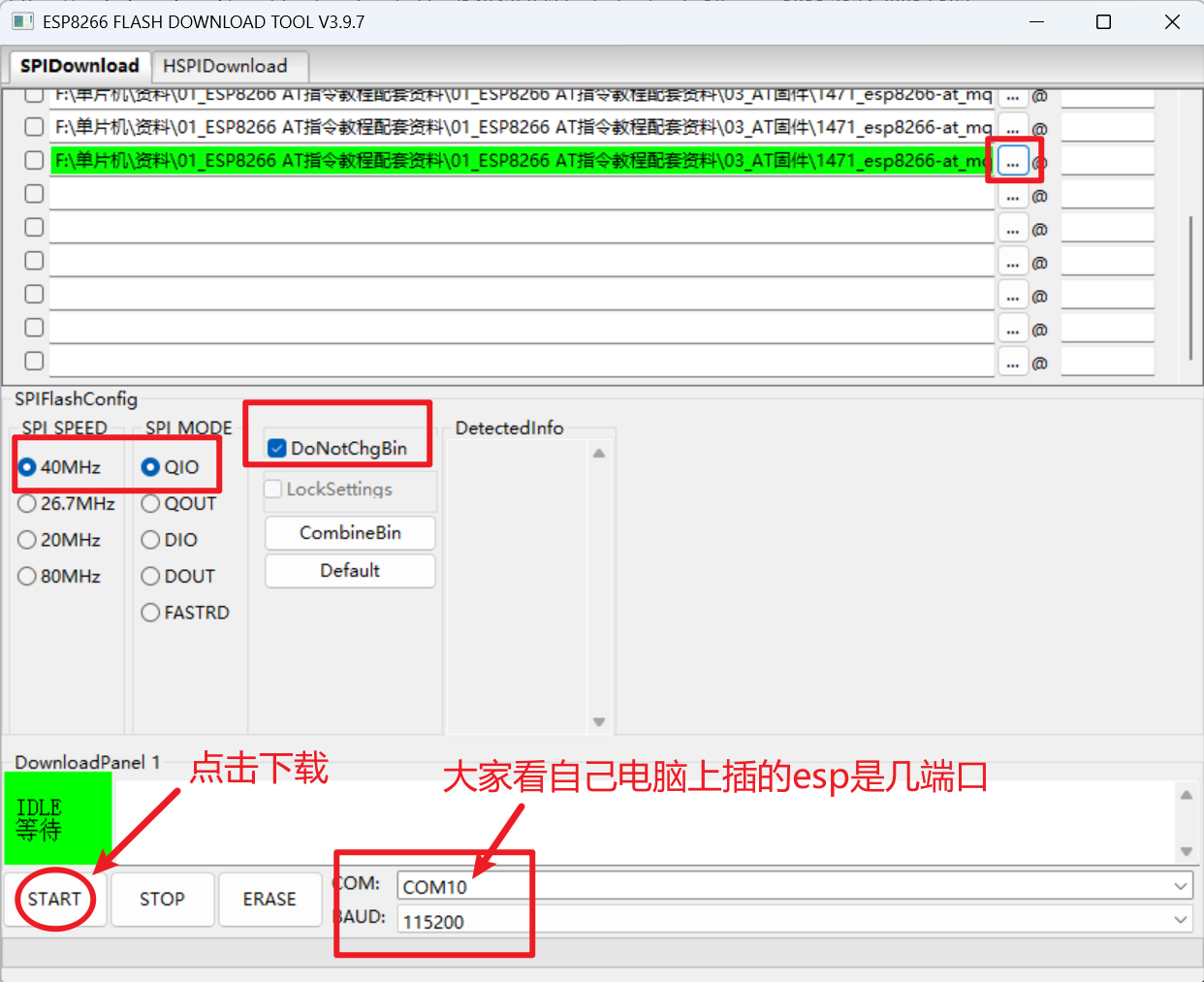Click the ERASE button
Image resolution: width=1204 pixels, height=982 pixels.
pyautogui.click(x=269, y=900)
